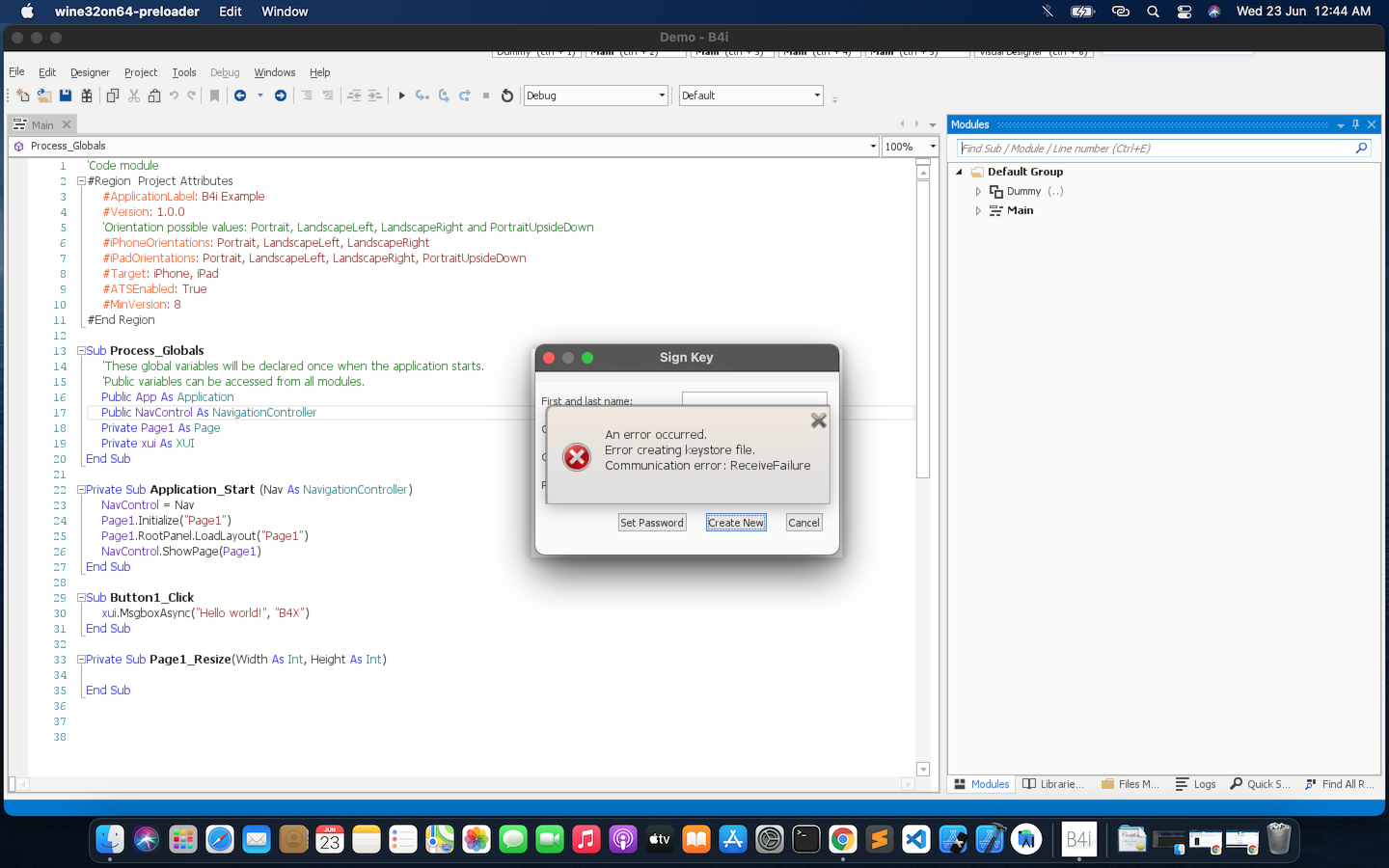1389x868 pixels.
Task: Expand the Main module tree node
Action: 978,210
